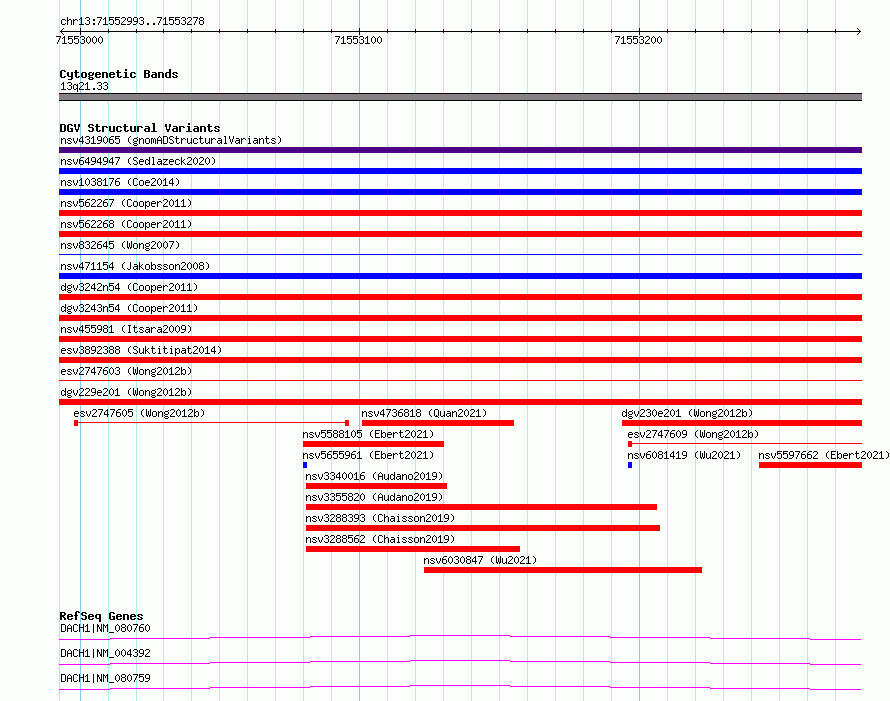The width and height of the screenshot is (890, 701).
Task: Click the RefSeq Genes track heading
Action: (101, 616)
